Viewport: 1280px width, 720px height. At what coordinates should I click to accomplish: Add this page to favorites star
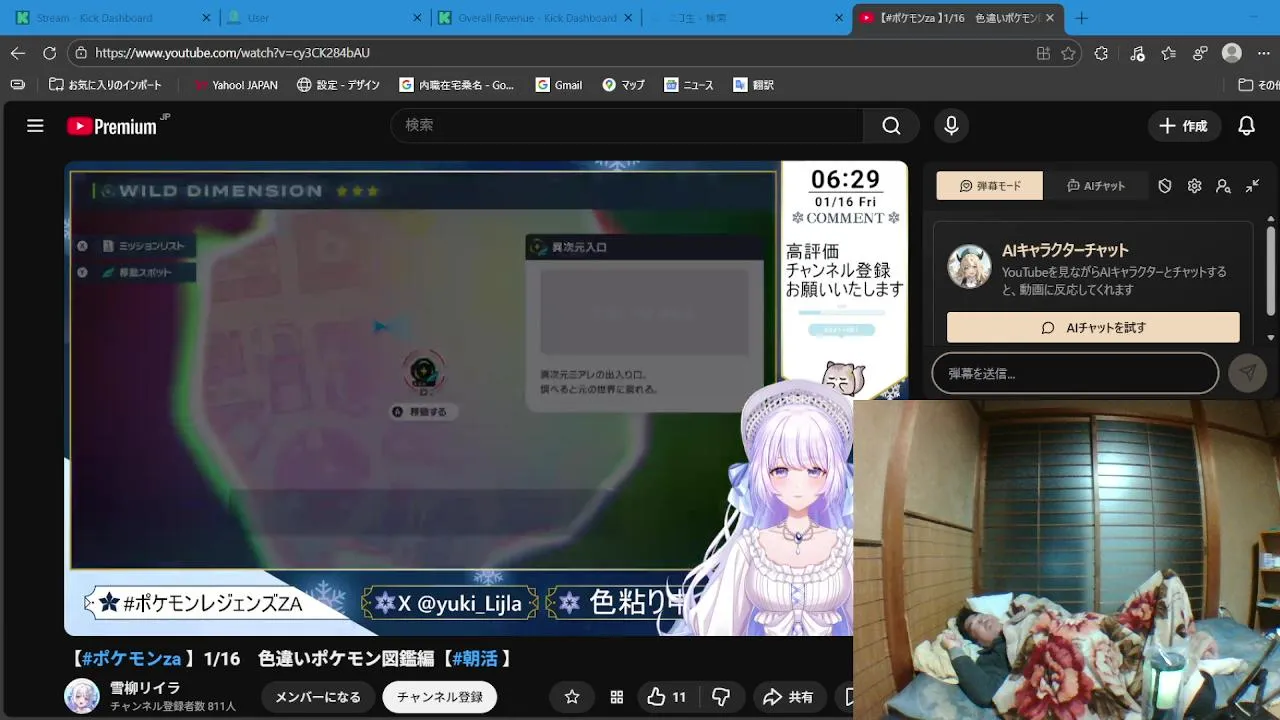coord(1069,53)
